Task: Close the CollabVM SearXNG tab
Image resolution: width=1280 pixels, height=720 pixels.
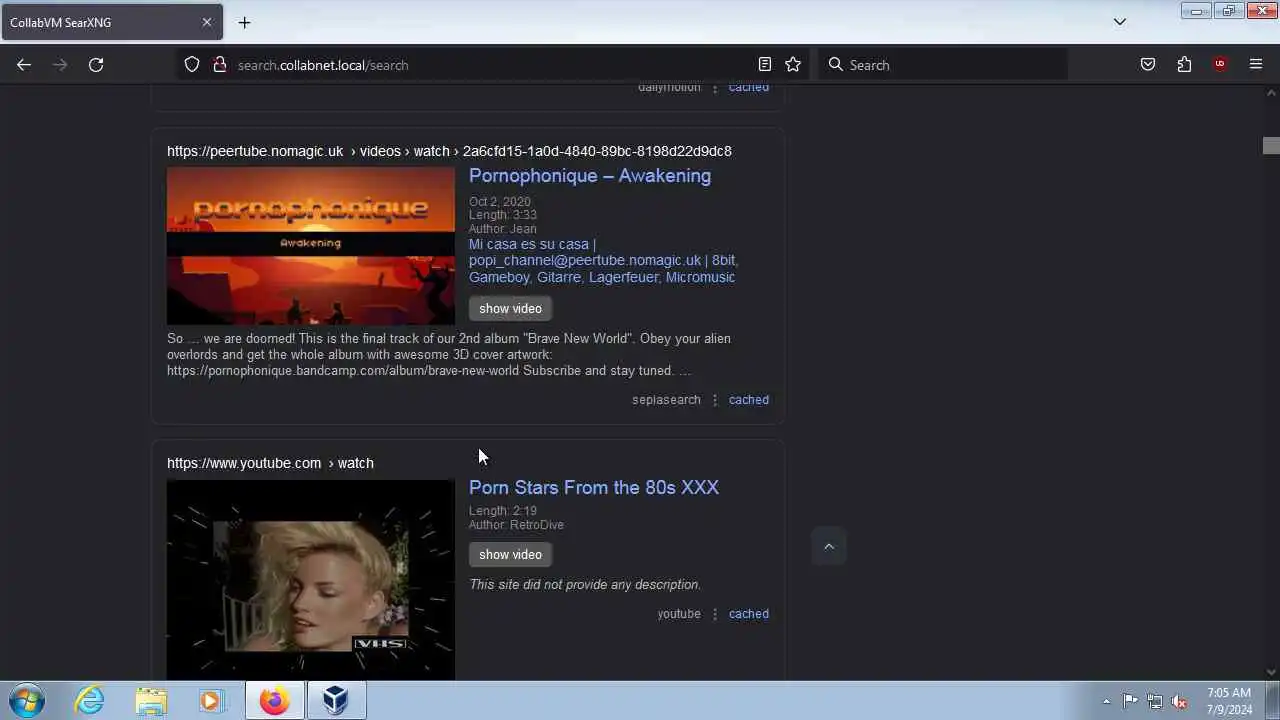Action: pos(207,22)
